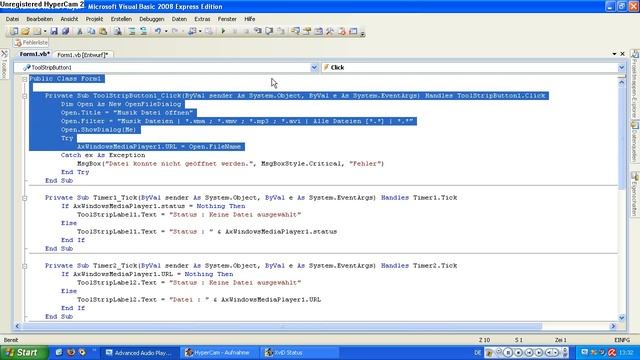Switch to Form1.vb [Entwurf] designer tab
The width and height of the screenshot is (640, 360).
click(x=83, y=54)
